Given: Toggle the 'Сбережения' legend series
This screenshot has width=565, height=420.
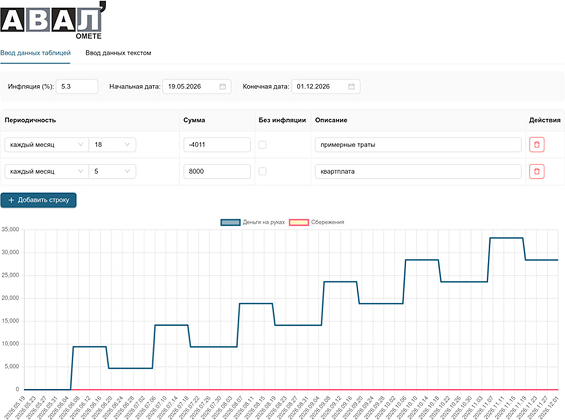Looking at the screenshot, I should tap(317, 222).
